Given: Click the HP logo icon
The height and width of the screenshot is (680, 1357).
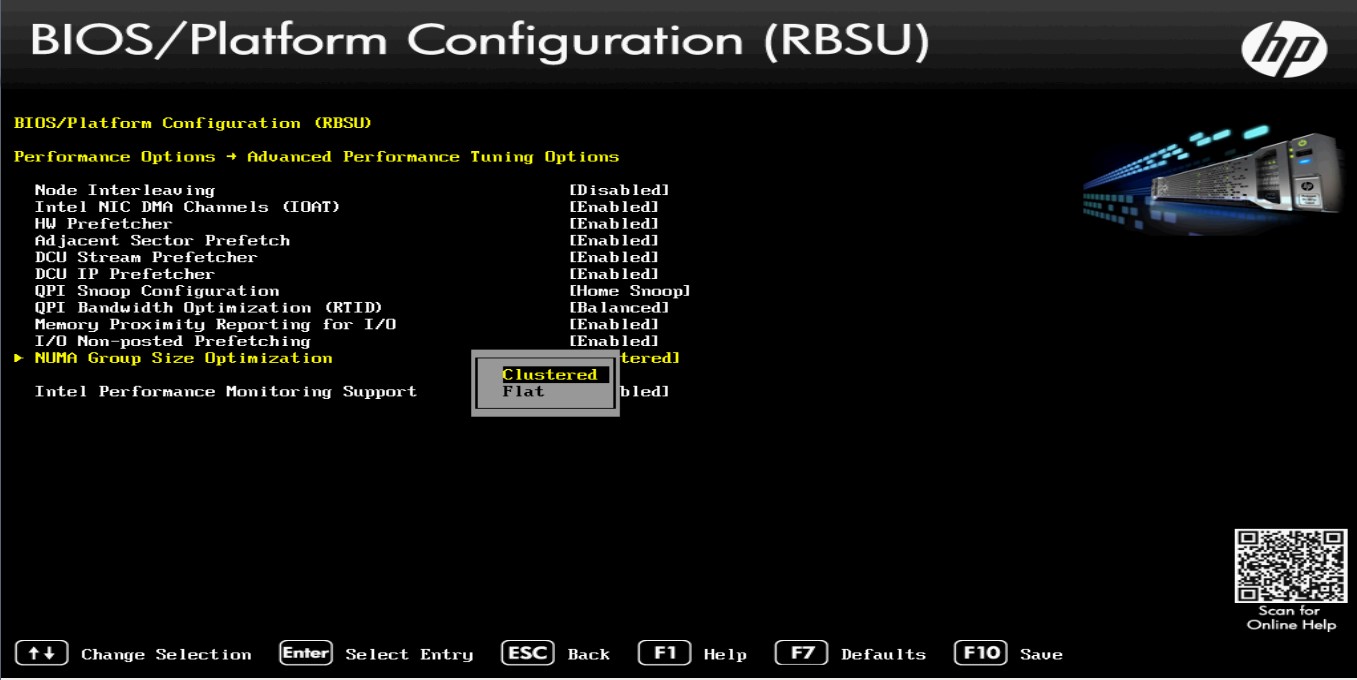Looking at the screenshot, I should point(1284,48).
